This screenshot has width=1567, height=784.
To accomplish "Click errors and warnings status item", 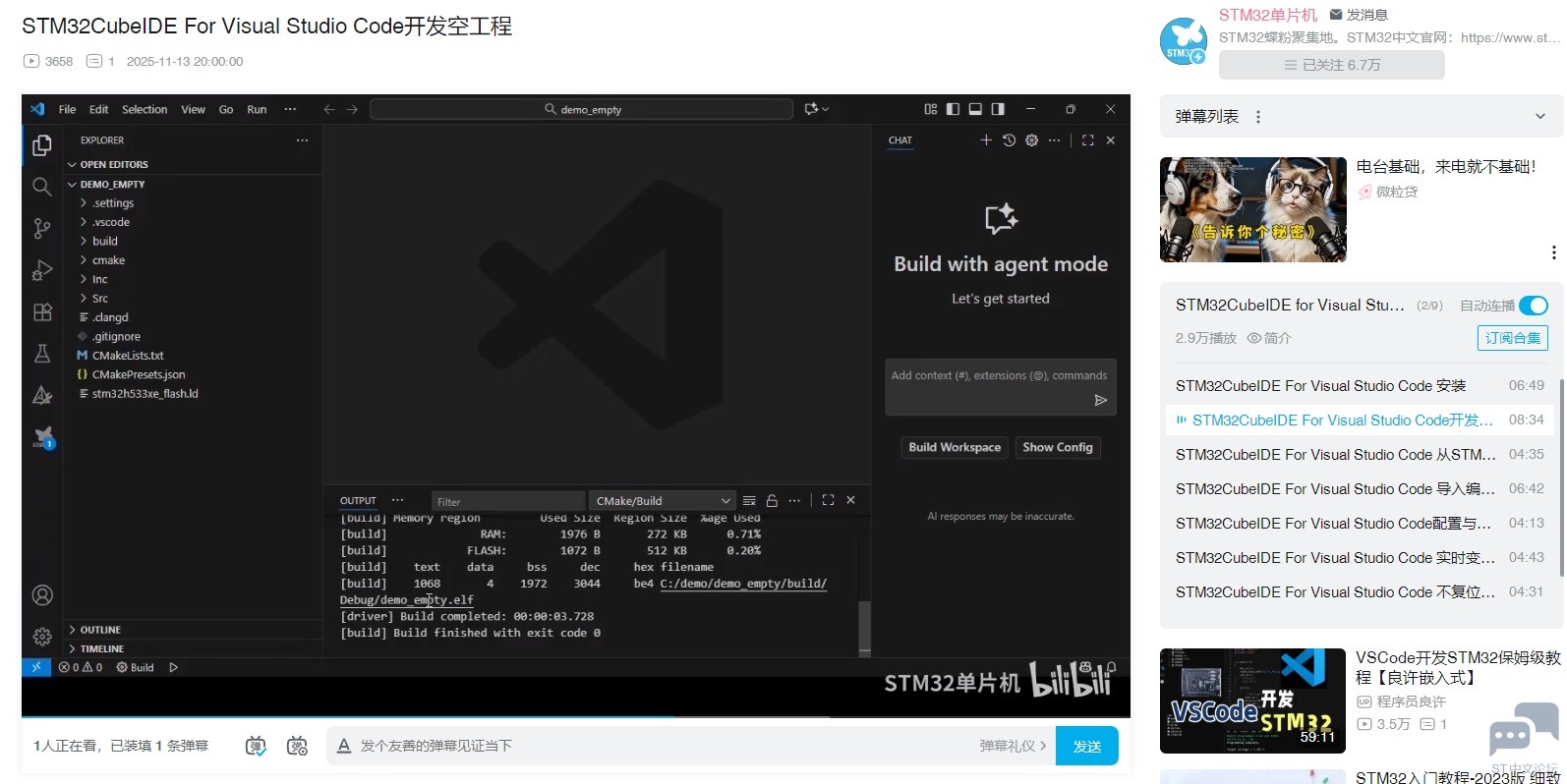I will pos(81,668).
